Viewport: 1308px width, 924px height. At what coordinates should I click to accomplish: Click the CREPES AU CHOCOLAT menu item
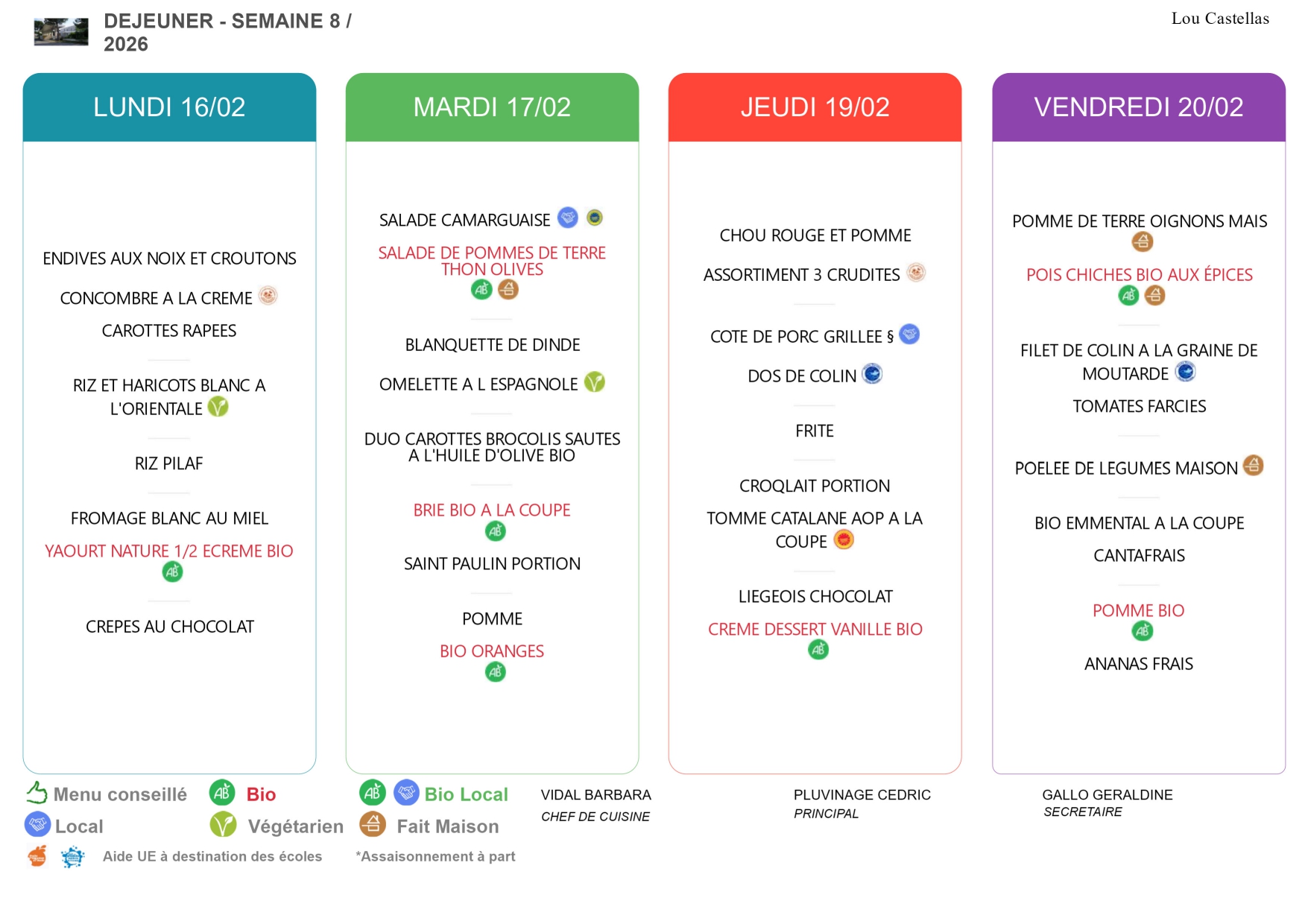170,627
